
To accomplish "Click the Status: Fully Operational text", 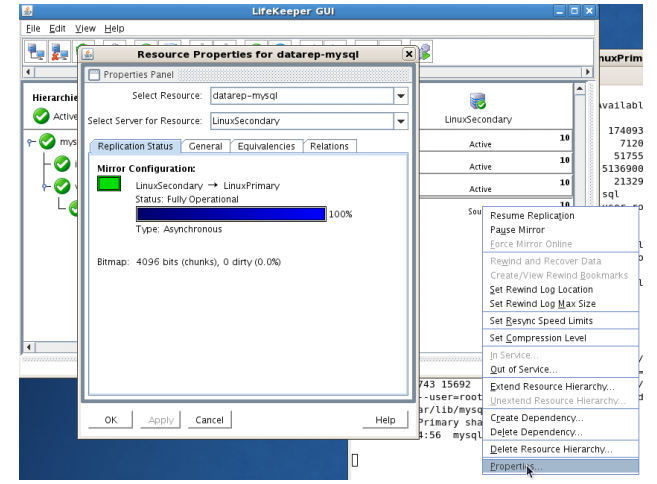I will pos(187,199).
